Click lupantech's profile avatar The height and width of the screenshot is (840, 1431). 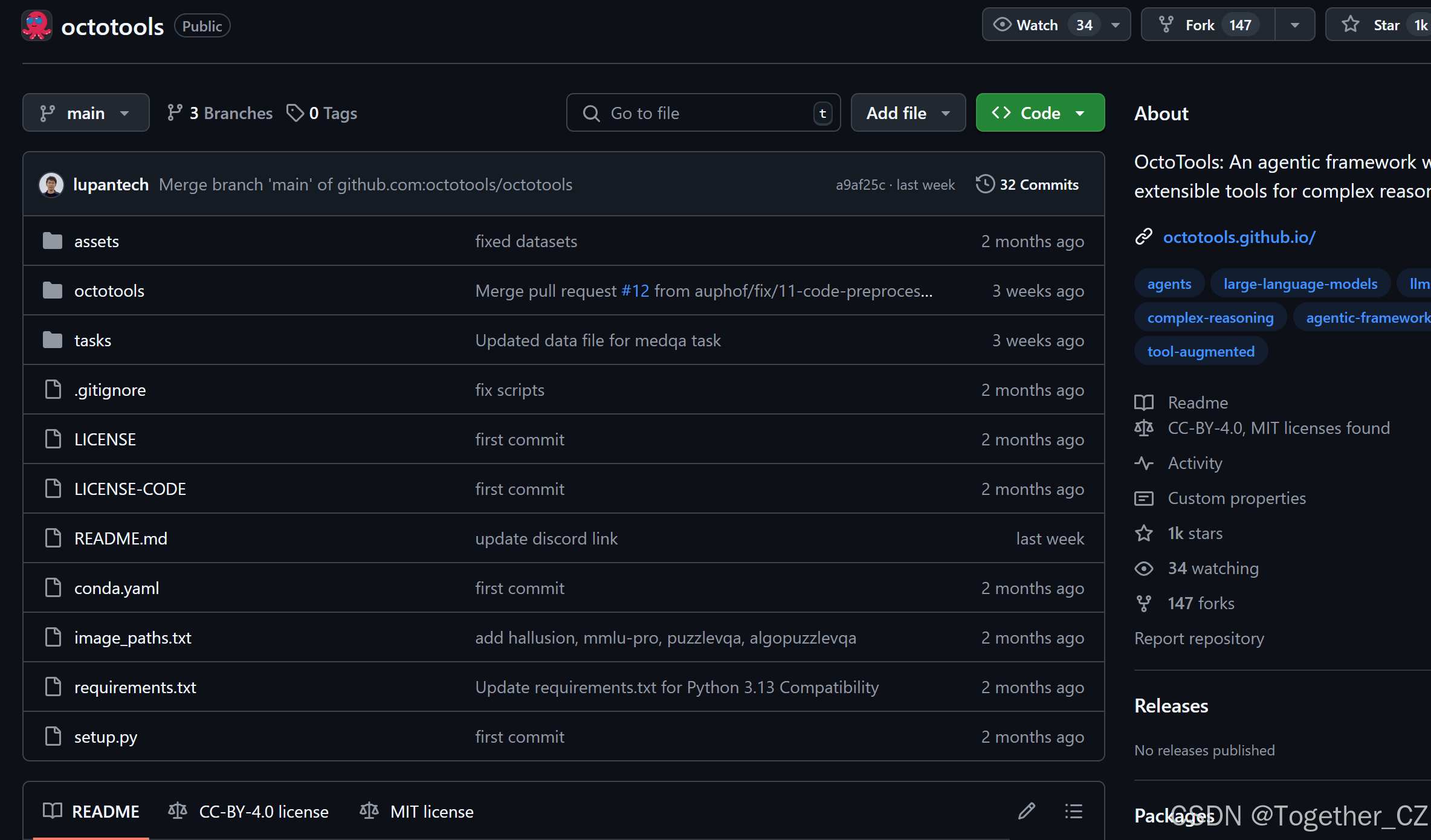[51, 184]
